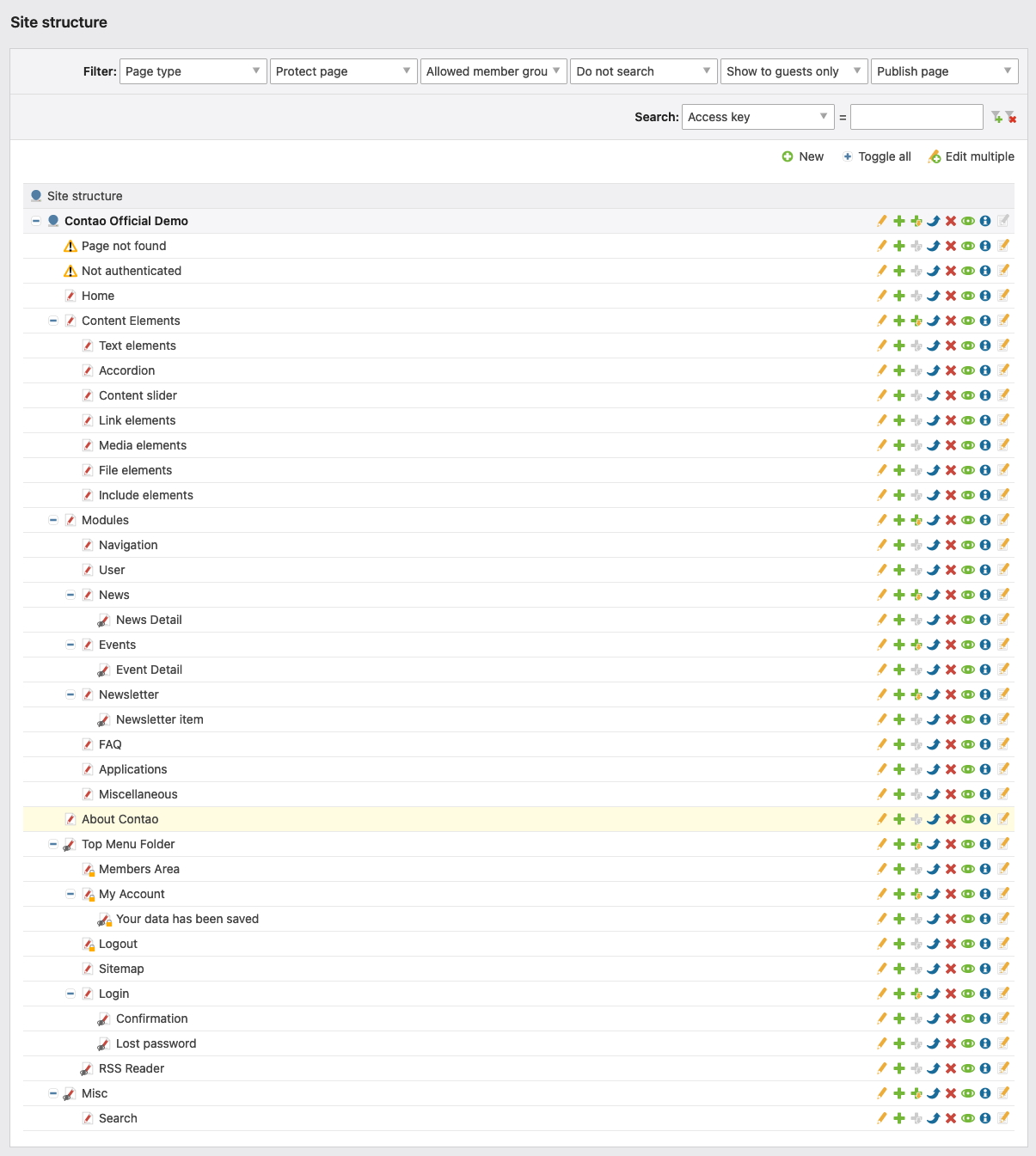This screenshot has height=1156, width=1036.
Task: Click Toggle all link
Action: 876,156
